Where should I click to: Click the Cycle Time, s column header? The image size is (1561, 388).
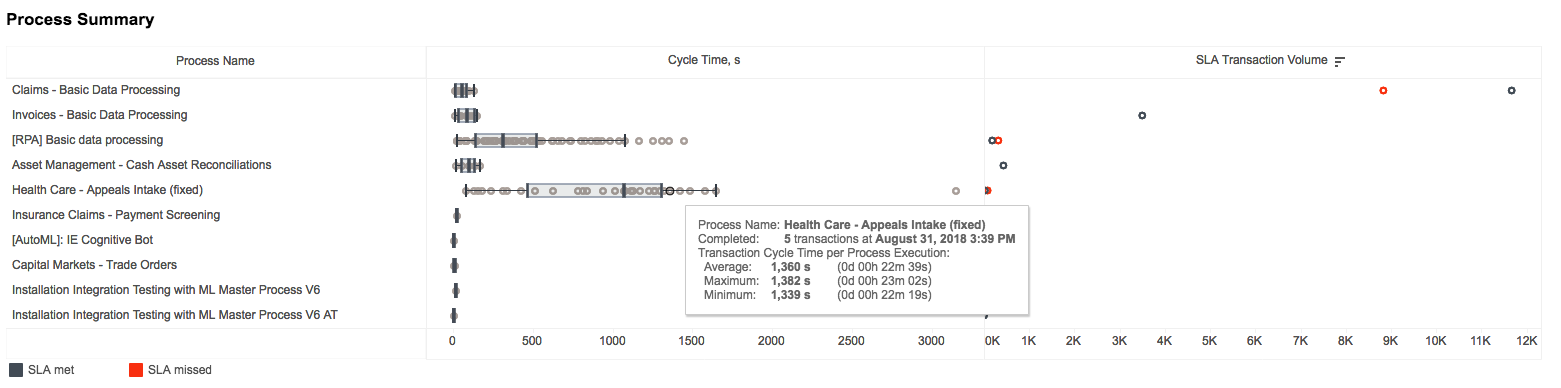(704, 61)
